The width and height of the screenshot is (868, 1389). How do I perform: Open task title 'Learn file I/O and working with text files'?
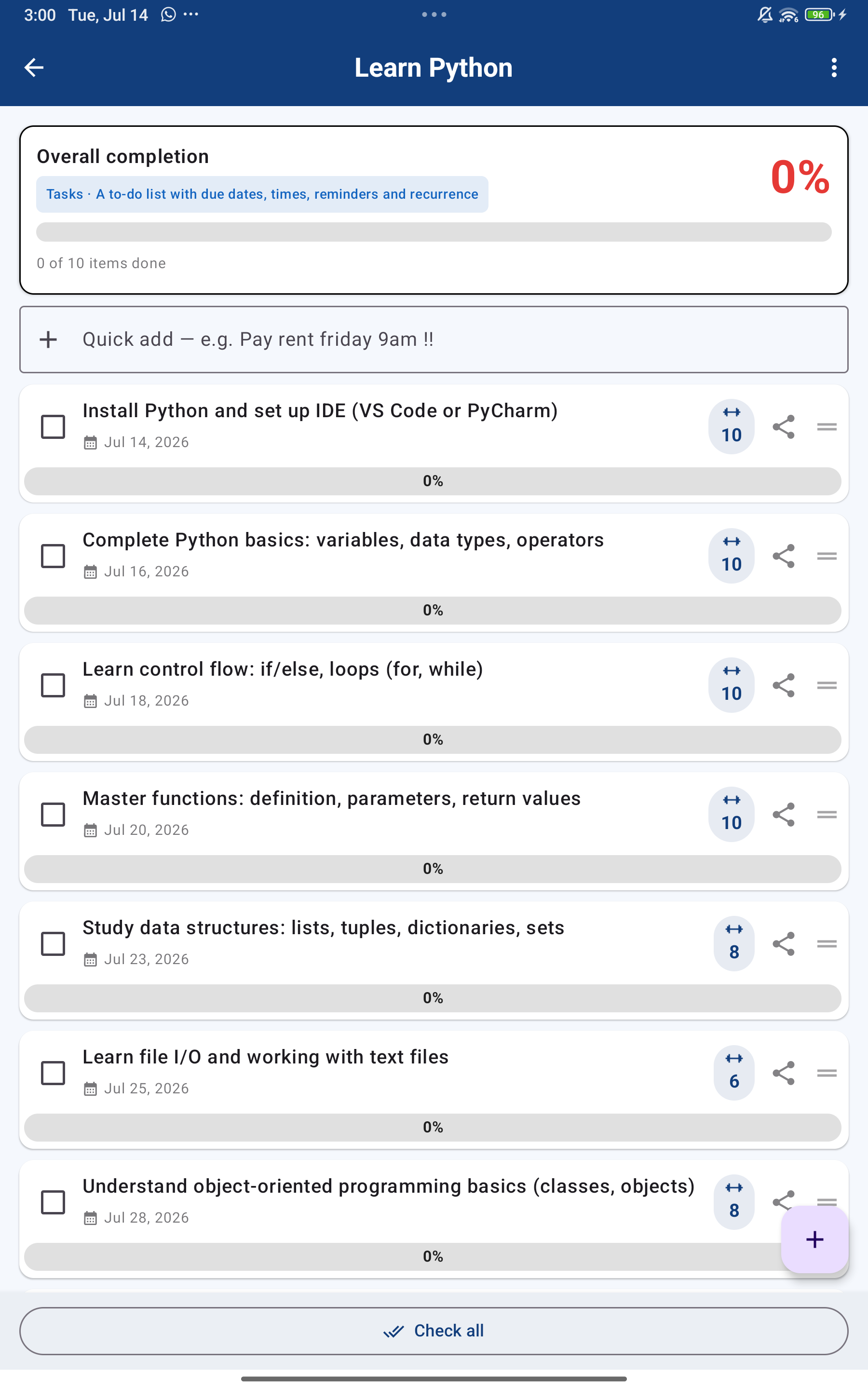point(265,1057)
